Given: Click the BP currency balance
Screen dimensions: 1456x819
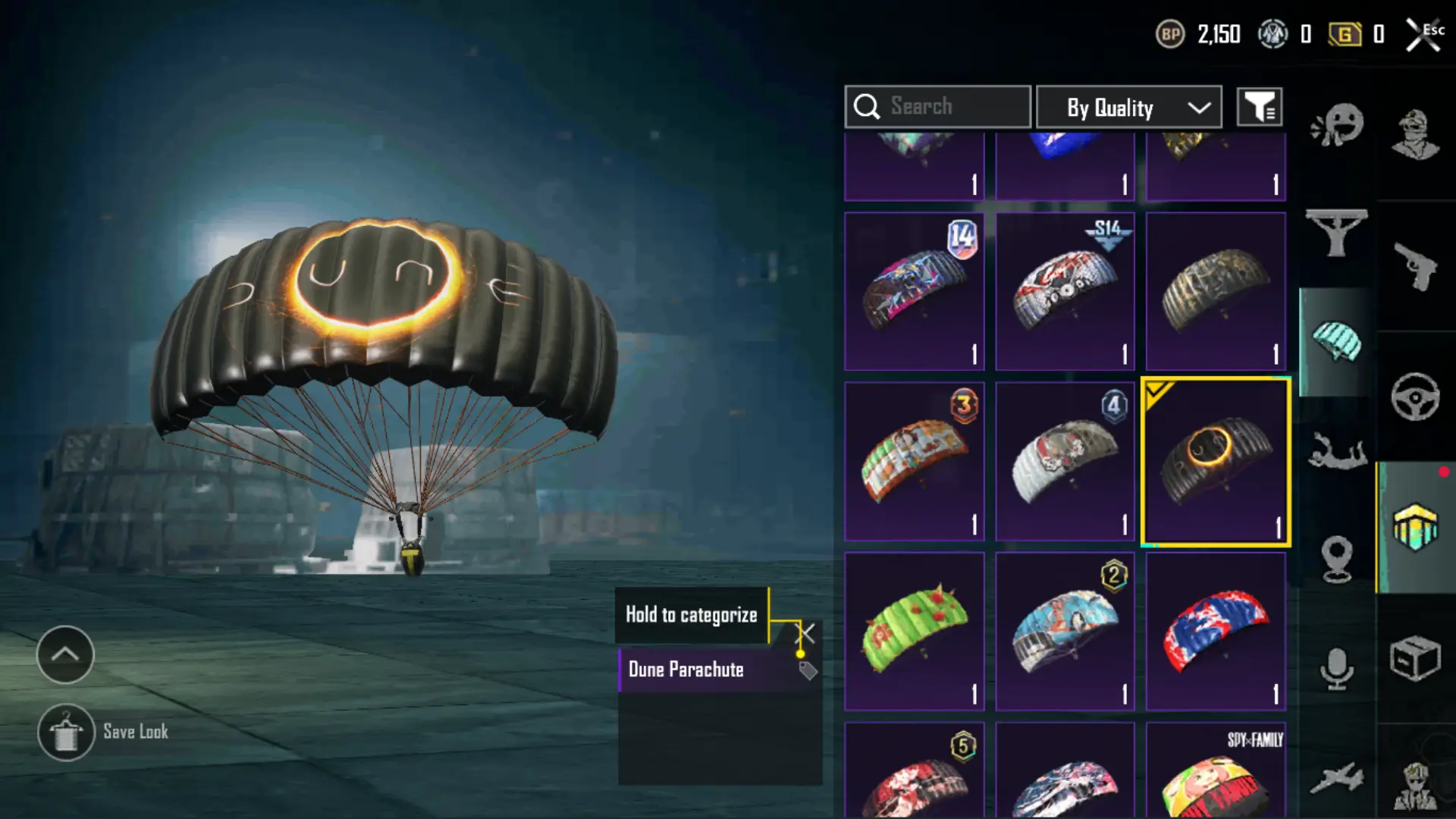Looking at the screenshot, I should (1198, 34).
